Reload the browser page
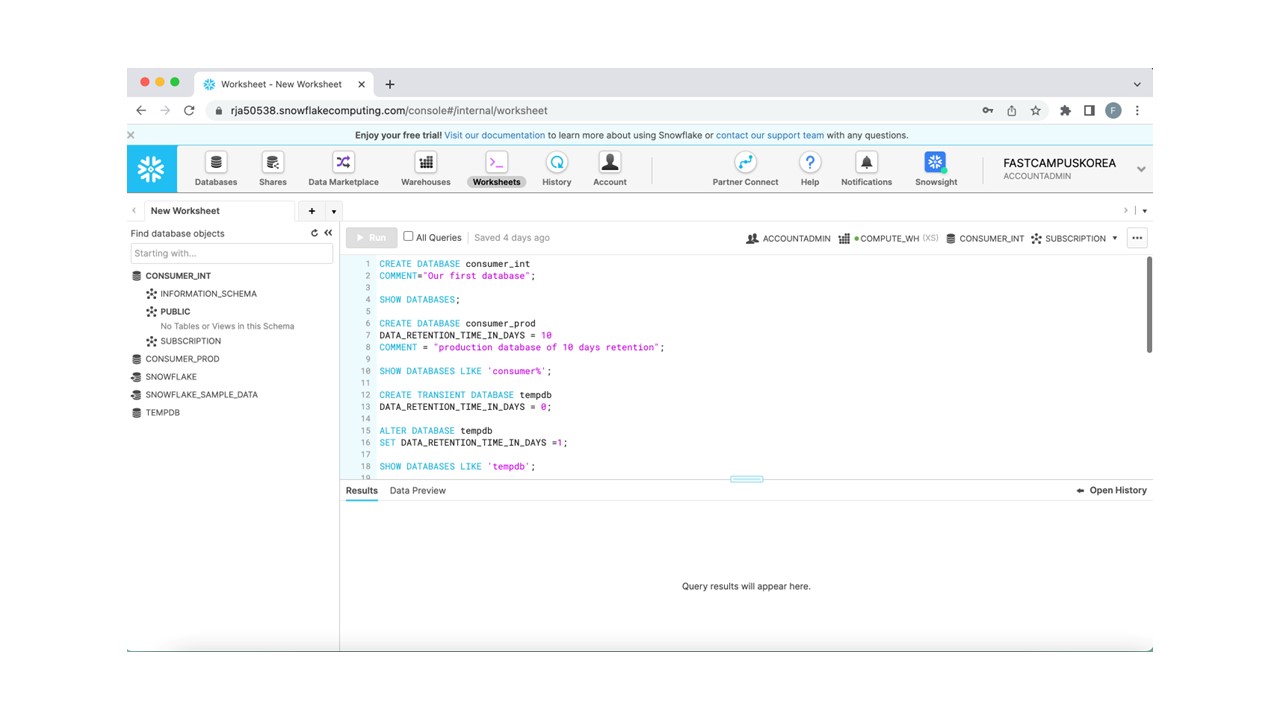This screenshot has height=720, width=1280. [x=189, y=111]
